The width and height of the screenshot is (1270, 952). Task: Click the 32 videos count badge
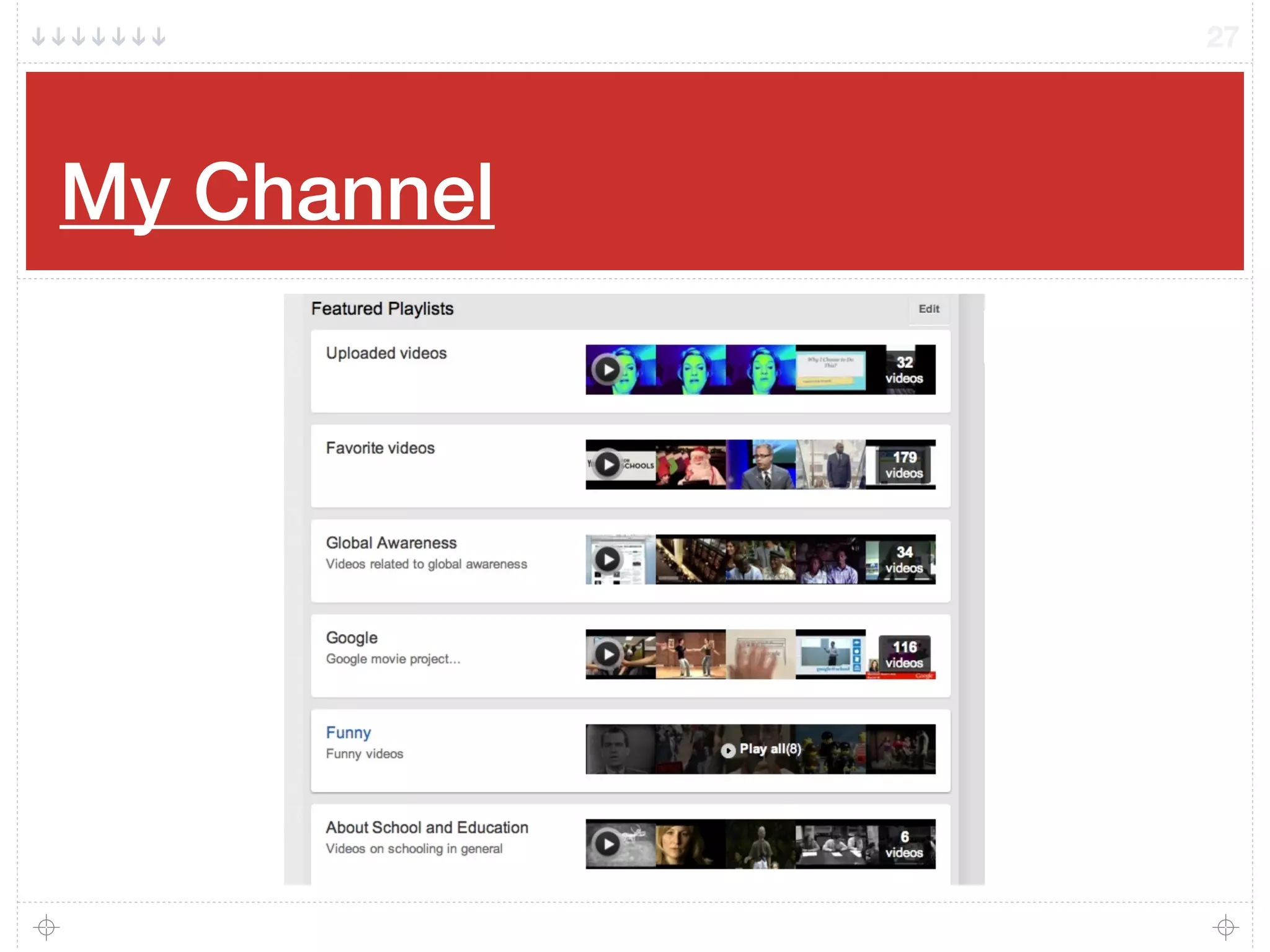(904, 370)
